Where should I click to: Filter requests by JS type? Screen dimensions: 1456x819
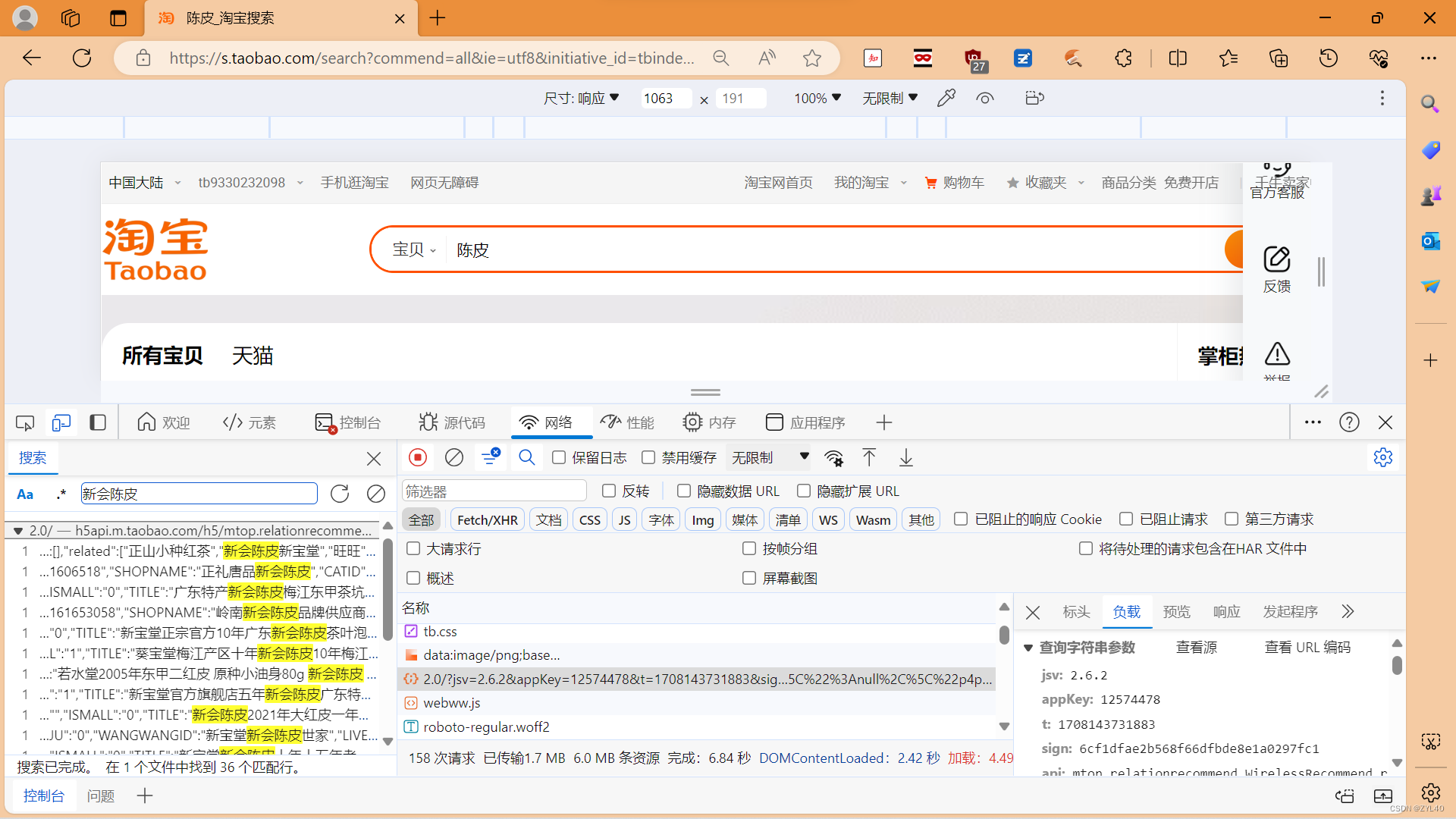click(625, 519)
